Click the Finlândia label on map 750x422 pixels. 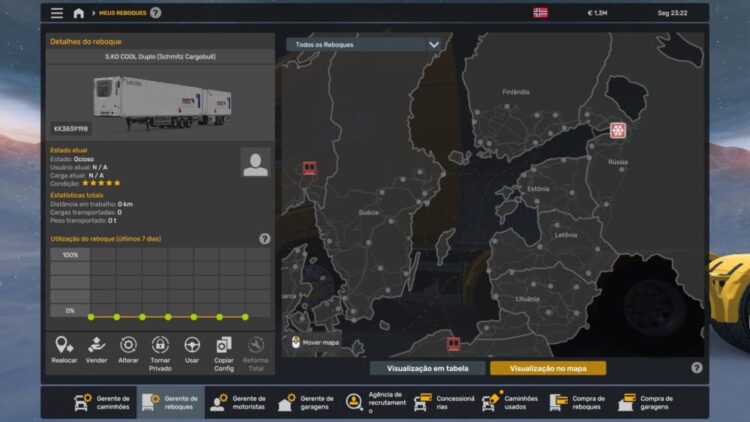point(516,91)
